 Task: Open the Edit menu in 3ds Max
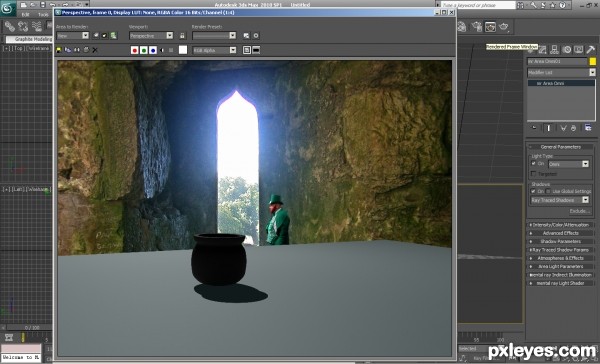coord(25,15)
